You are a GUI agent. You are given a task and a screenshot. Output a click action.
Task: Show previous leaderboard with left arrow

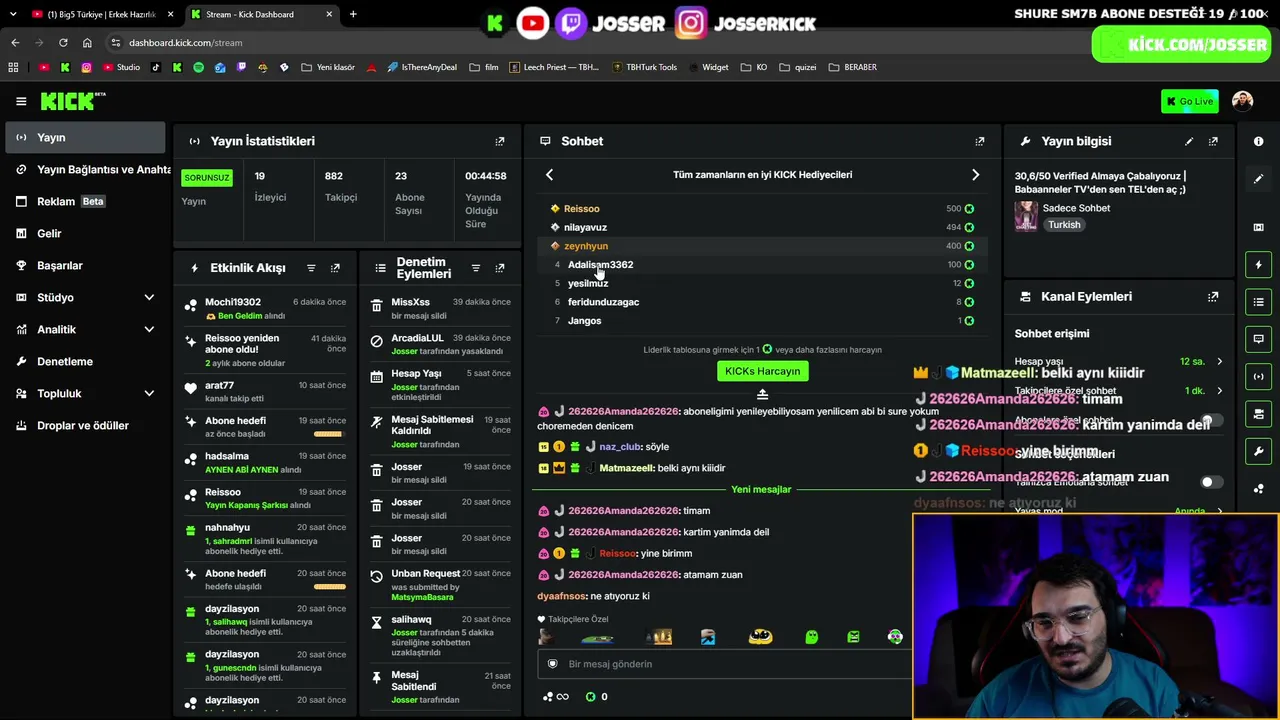tap(549, 175)
